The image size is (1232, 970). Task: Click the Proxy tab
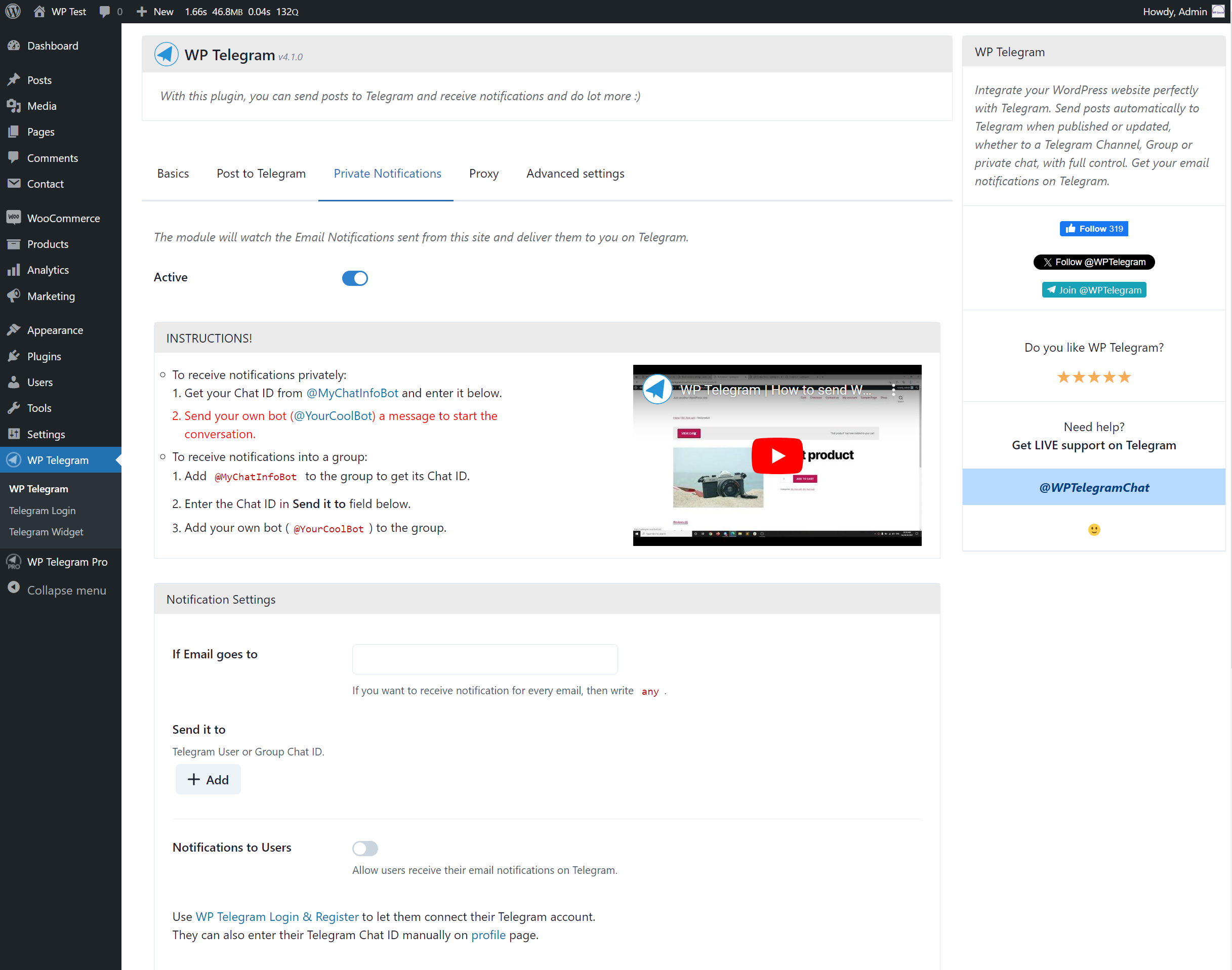484,173
